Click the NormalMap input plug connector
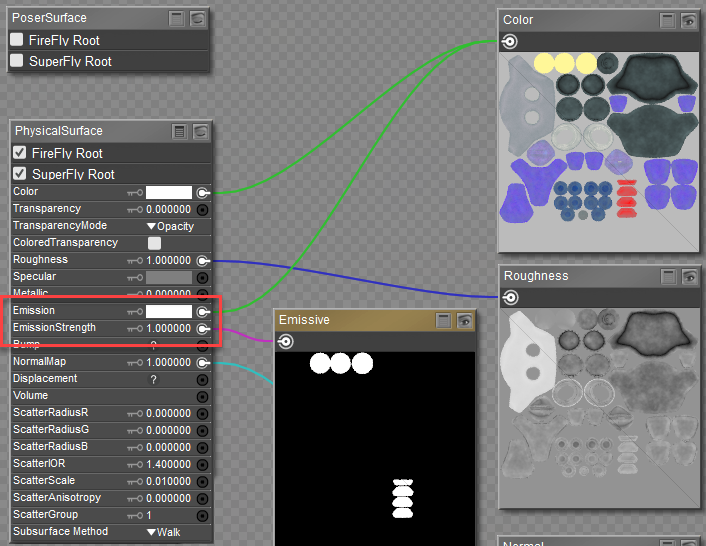 tap(202, 362)
